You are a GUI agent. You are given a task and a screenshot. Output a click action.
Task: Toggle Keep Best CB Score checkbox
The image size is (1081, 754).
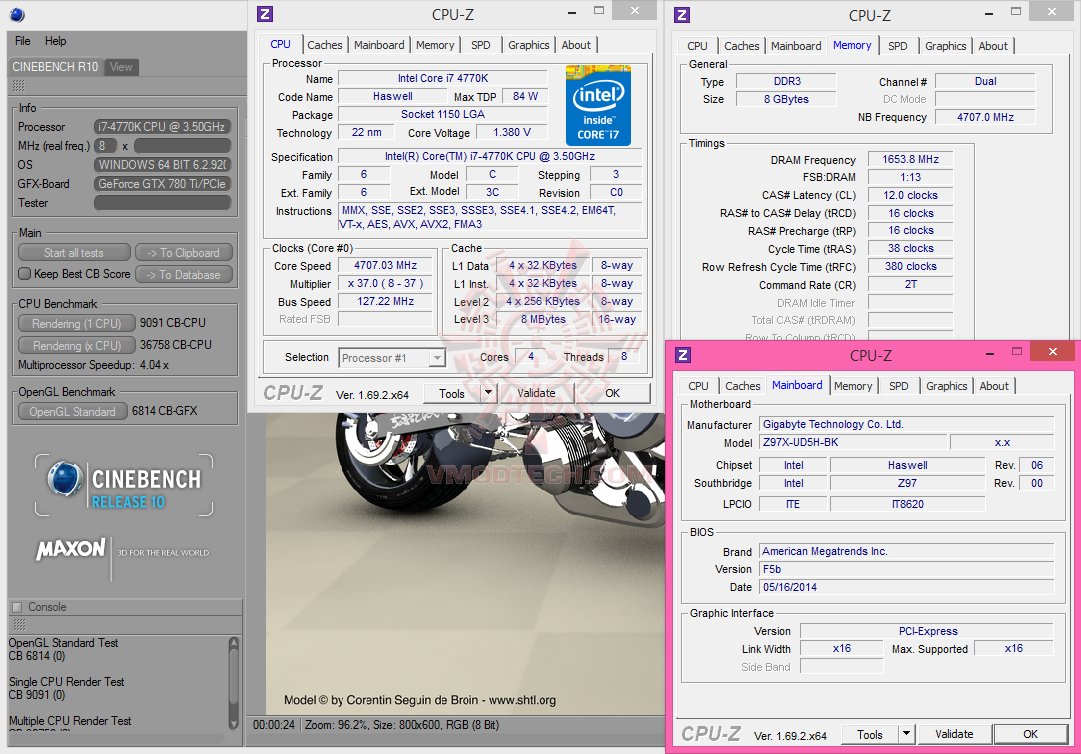tap(25, 274)
